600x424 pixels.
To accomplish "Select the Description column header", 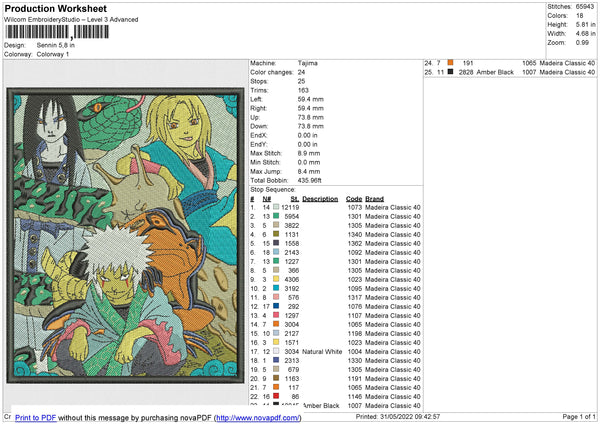I will [320, 199].
